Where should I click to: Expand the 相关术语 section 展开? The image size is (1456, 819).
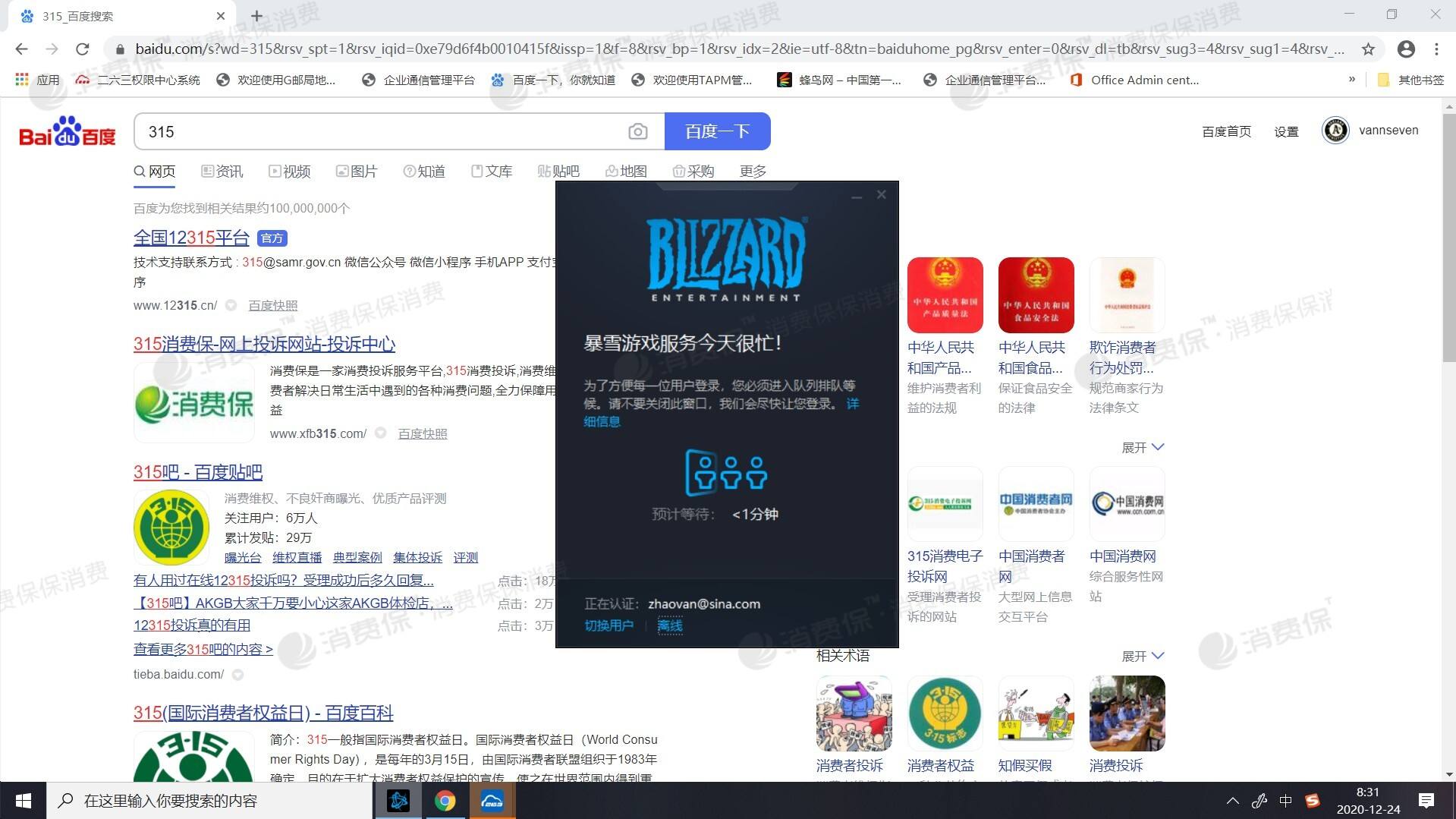click(1143, 656)
